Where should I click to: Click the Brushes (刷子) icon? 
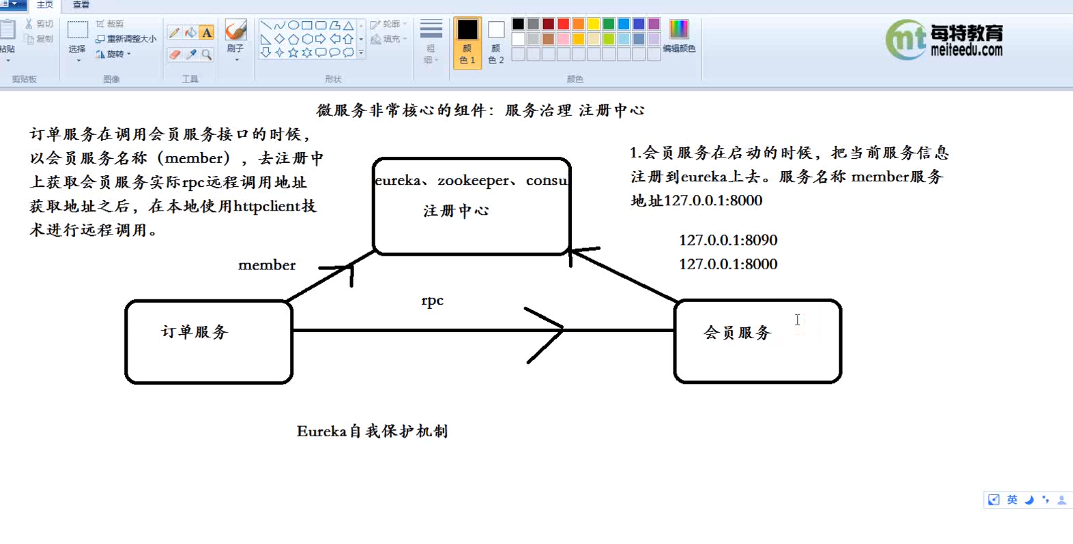click(235, 30)
